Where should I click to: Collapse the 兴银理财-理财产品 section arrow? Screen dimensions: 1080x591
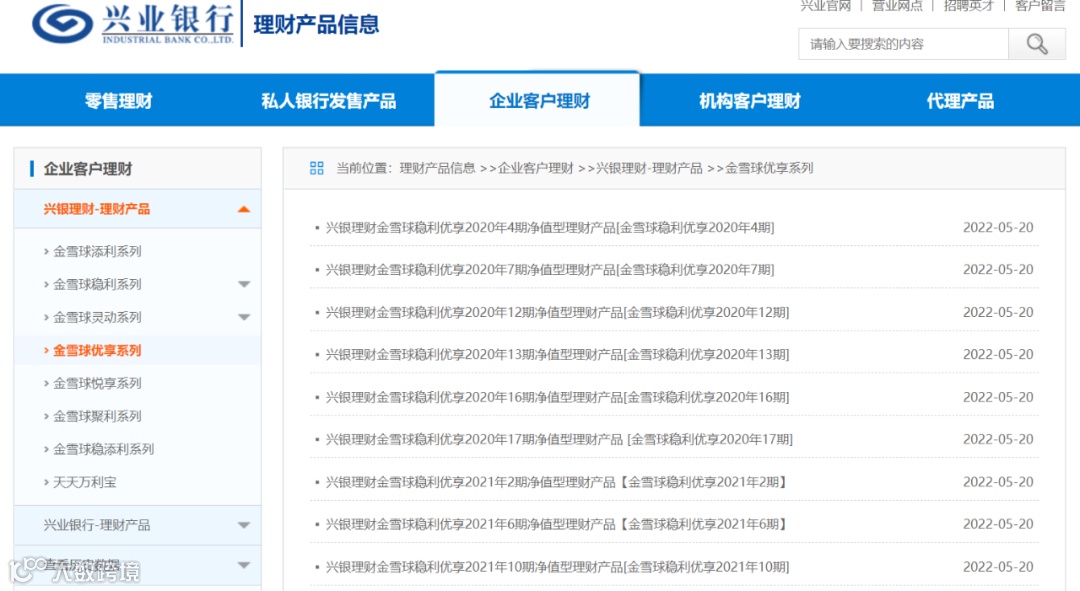(x=244, y=209)
